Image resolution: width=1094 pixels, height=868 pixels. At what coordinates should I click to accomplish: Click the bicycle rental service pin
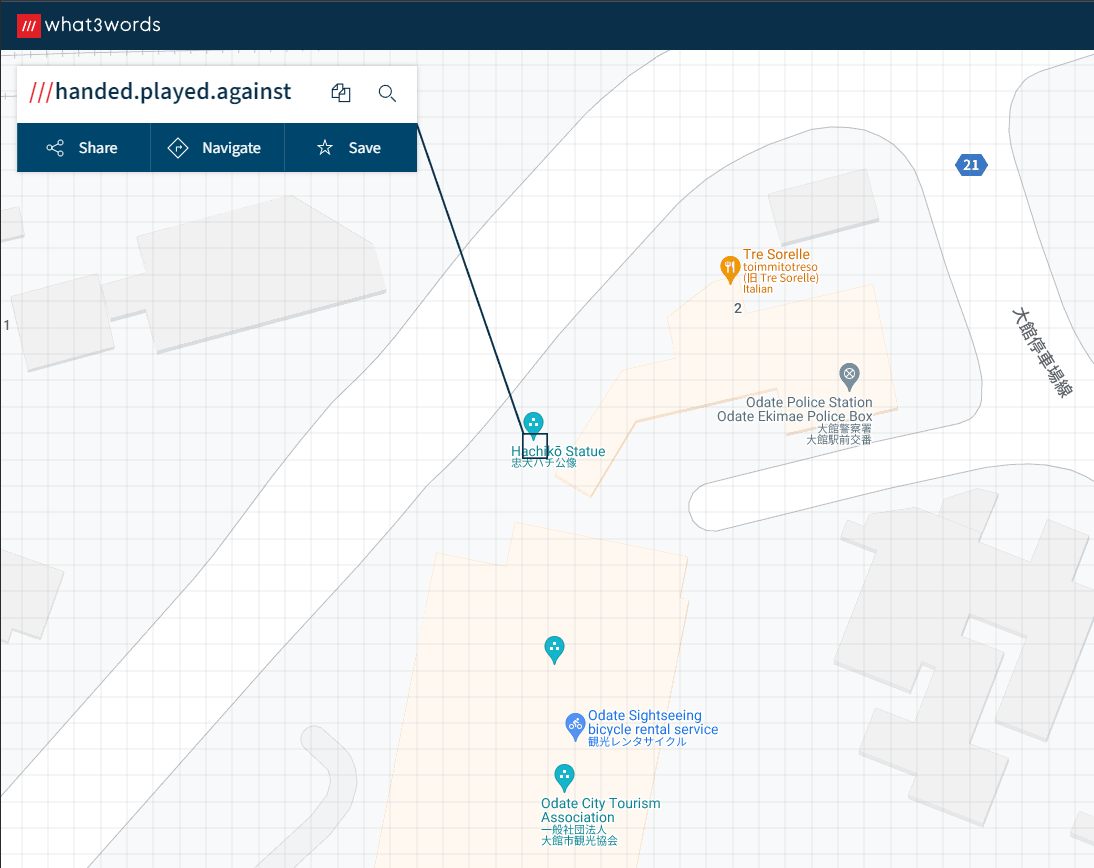[574, 727]
